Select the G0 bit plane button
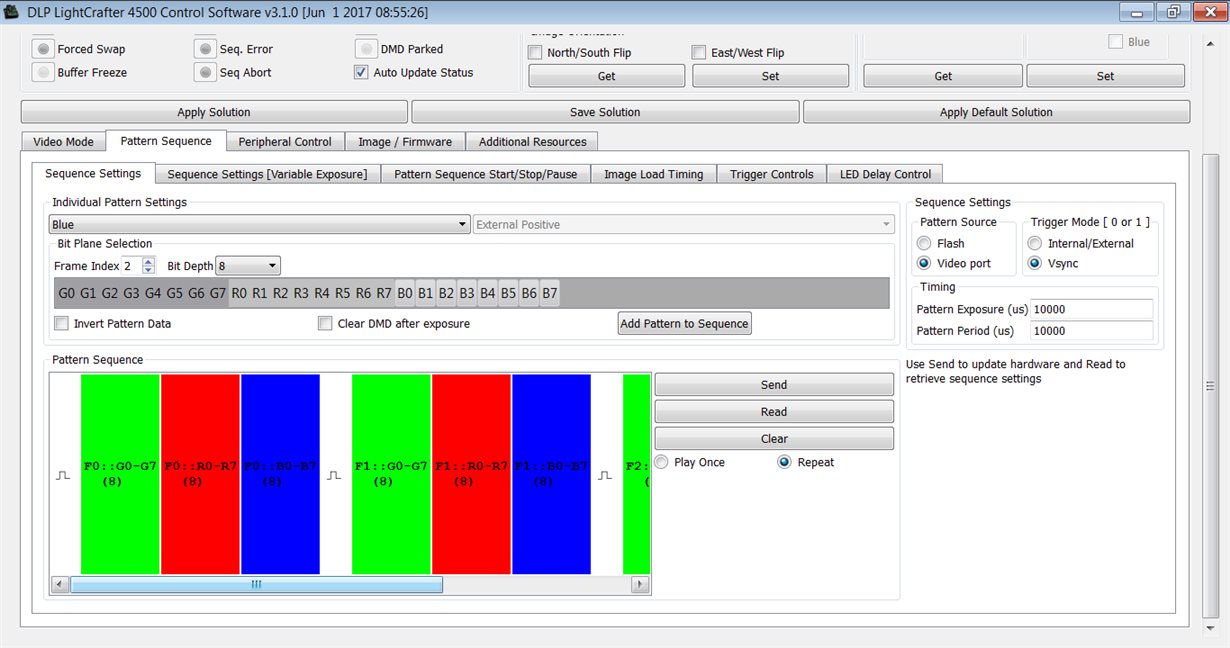The height and width of the screenshot is (648, 1230). pos(67,294)
